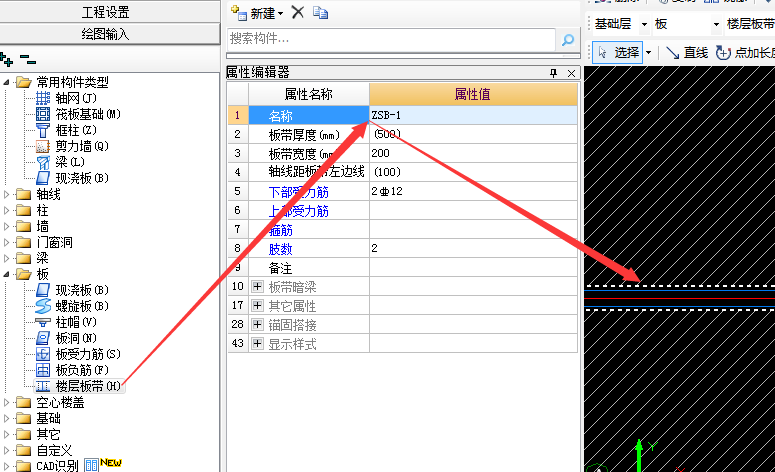Click the collapse-all minus icon
Image resolution: width=775 pixels, height=472 pixels.
tap(28, 60)
